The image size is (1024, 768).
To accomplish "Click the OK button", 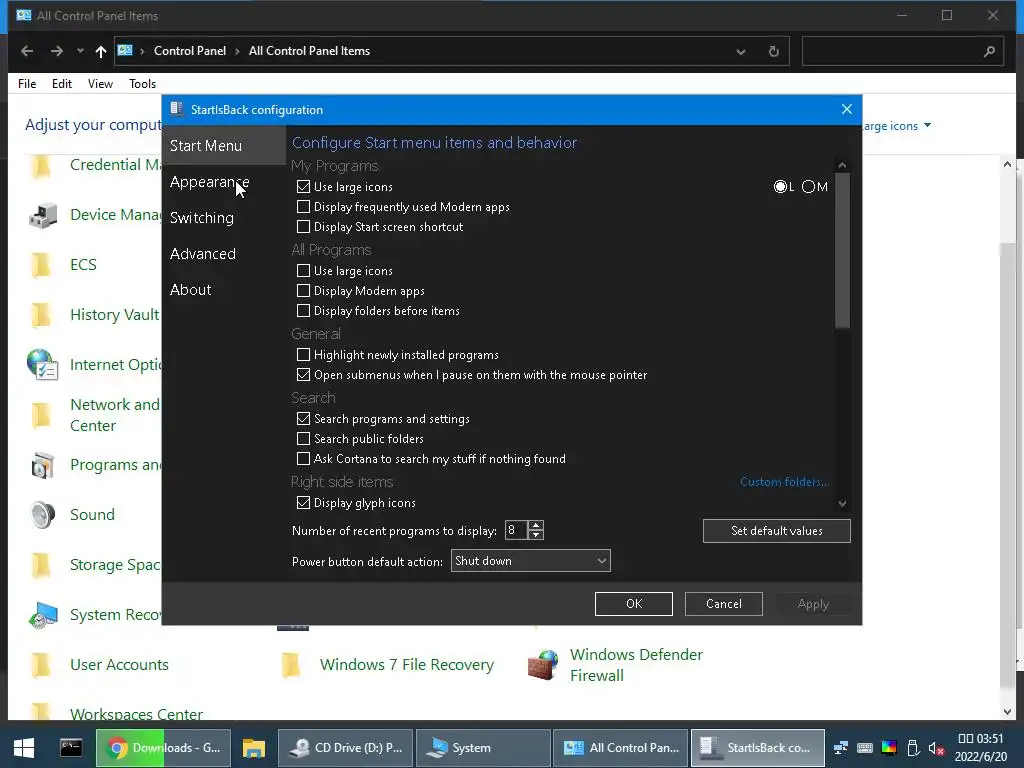I will pyautogui.click(x=633, y=604).
